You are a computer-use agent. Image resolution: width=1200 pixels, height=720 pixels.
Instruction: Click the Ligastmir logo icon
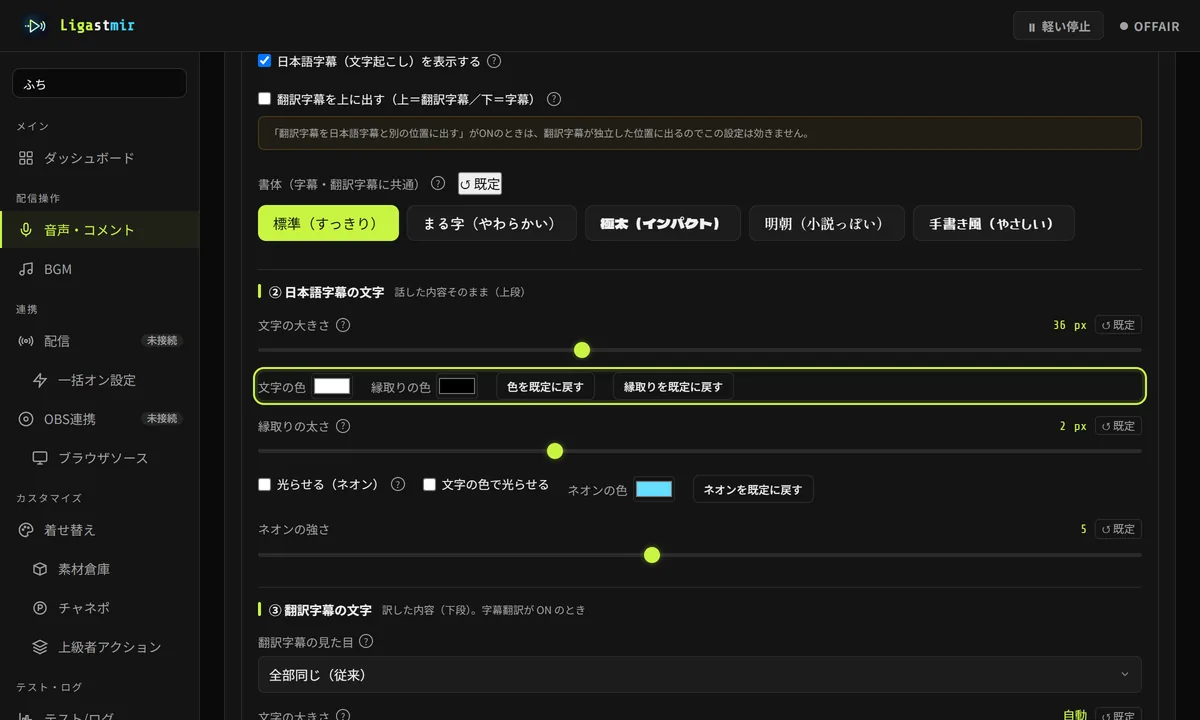point(36,26)
